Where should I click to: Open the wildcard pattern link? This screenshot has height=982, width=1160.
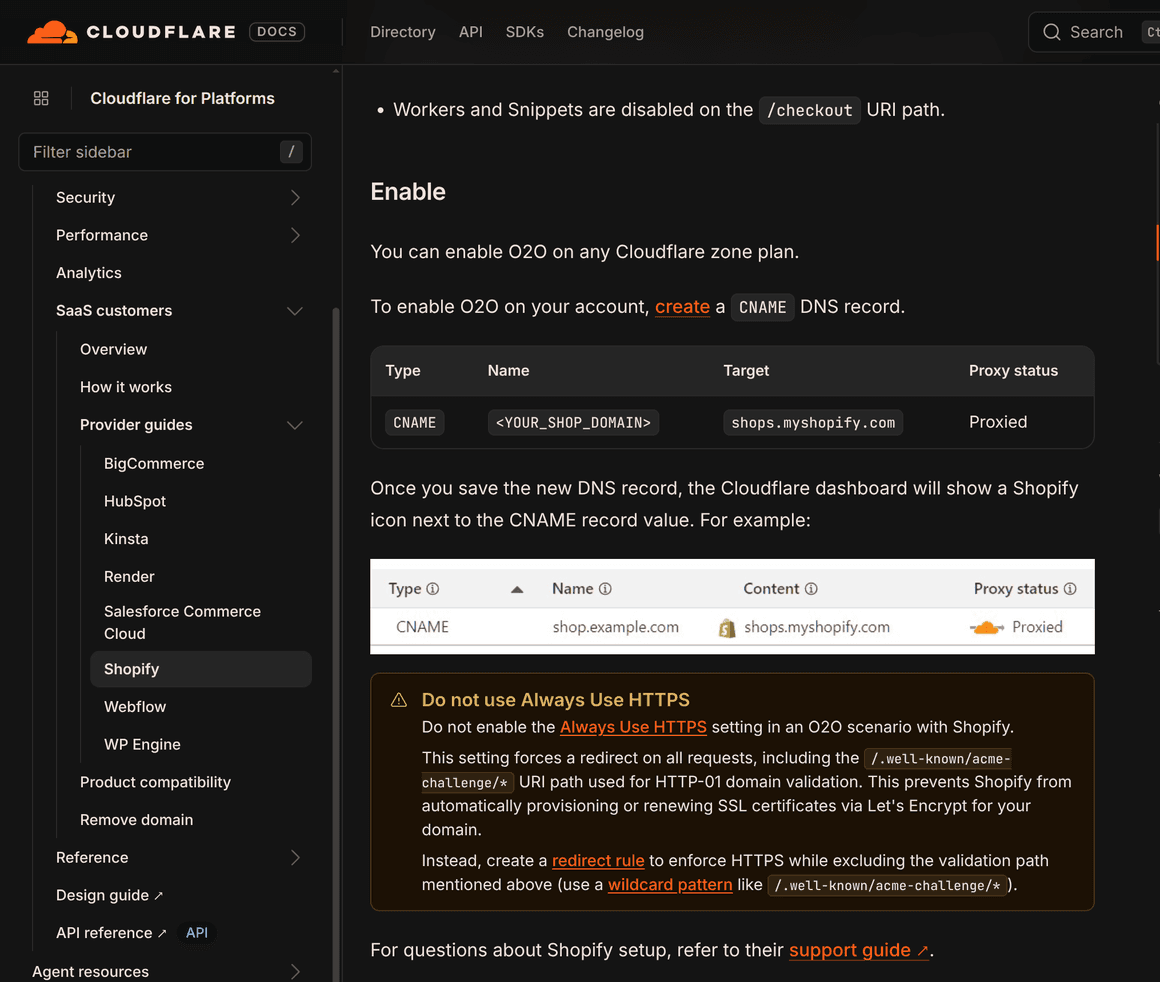pos(670,885)
